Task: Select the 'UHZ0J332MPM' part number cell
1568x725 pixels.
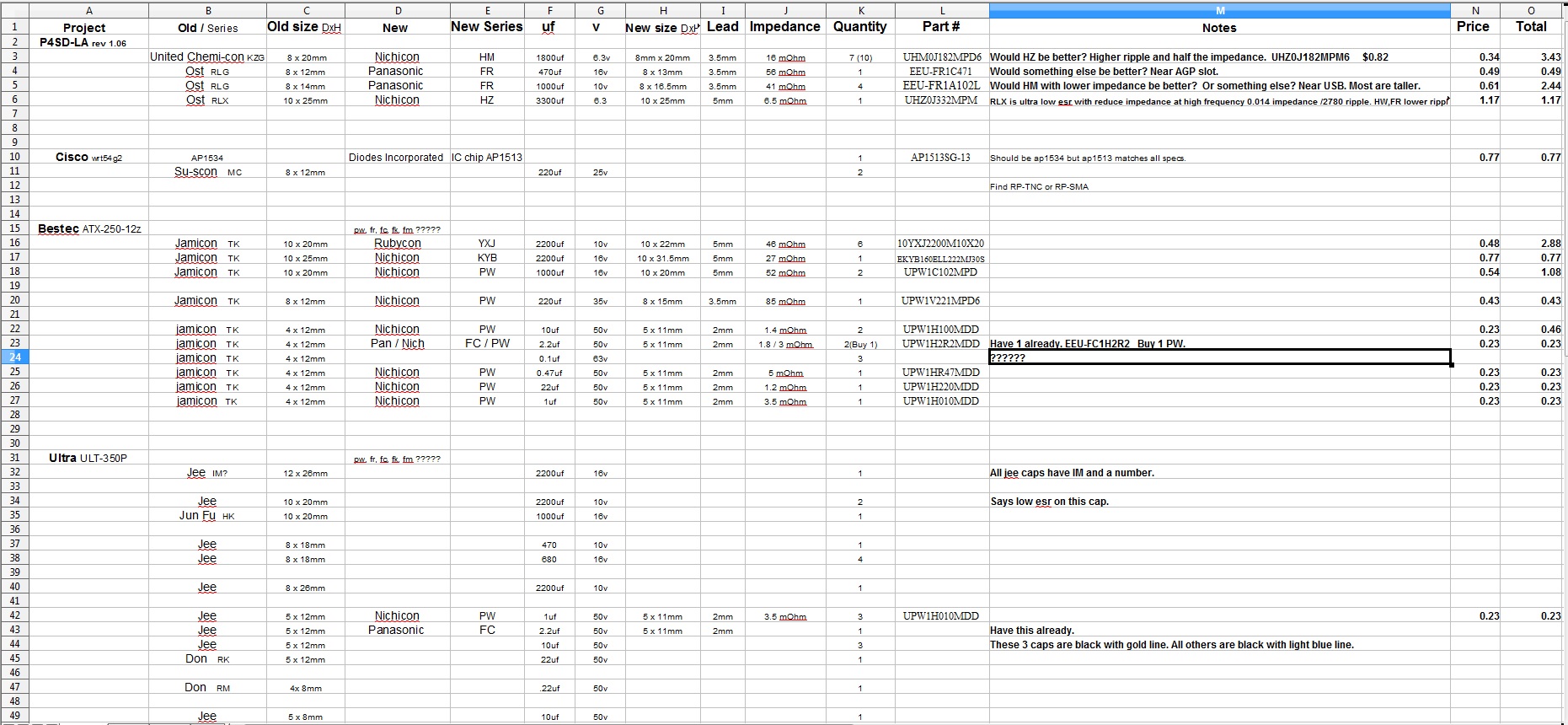Action: (x=941, y=100)
